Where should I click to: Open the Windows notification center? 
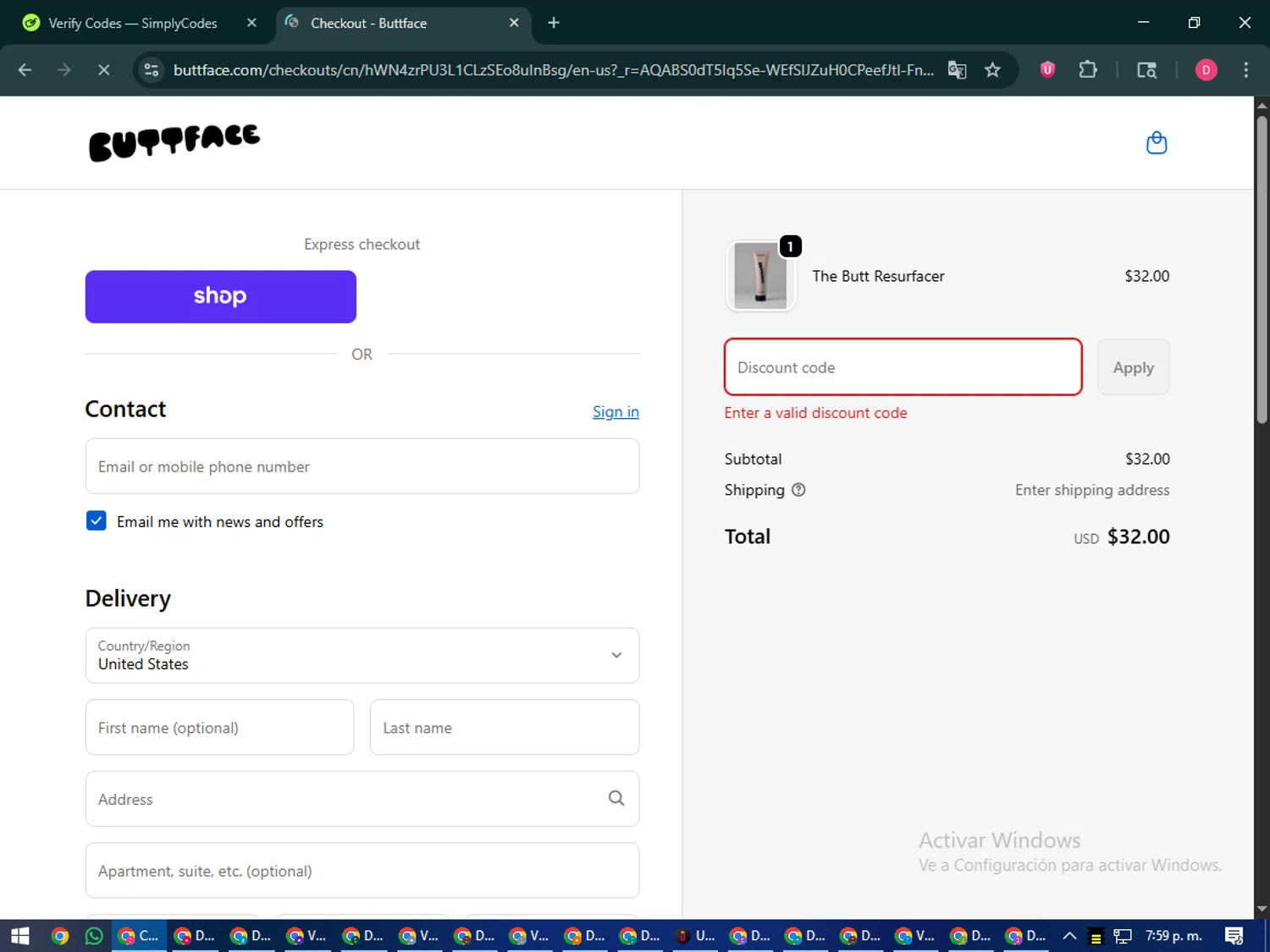click(1234, 936)
